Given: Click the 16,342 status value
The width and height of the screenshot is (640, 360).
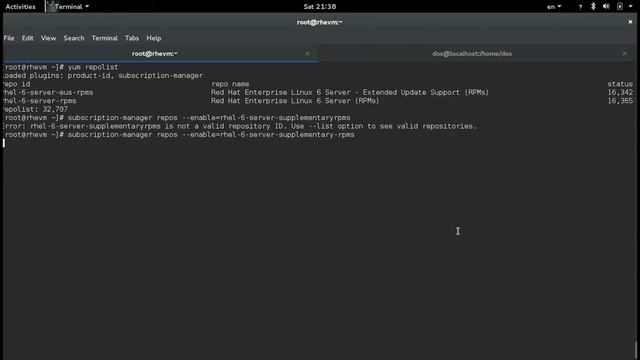Looking at the screenshot, I should 620,92.
